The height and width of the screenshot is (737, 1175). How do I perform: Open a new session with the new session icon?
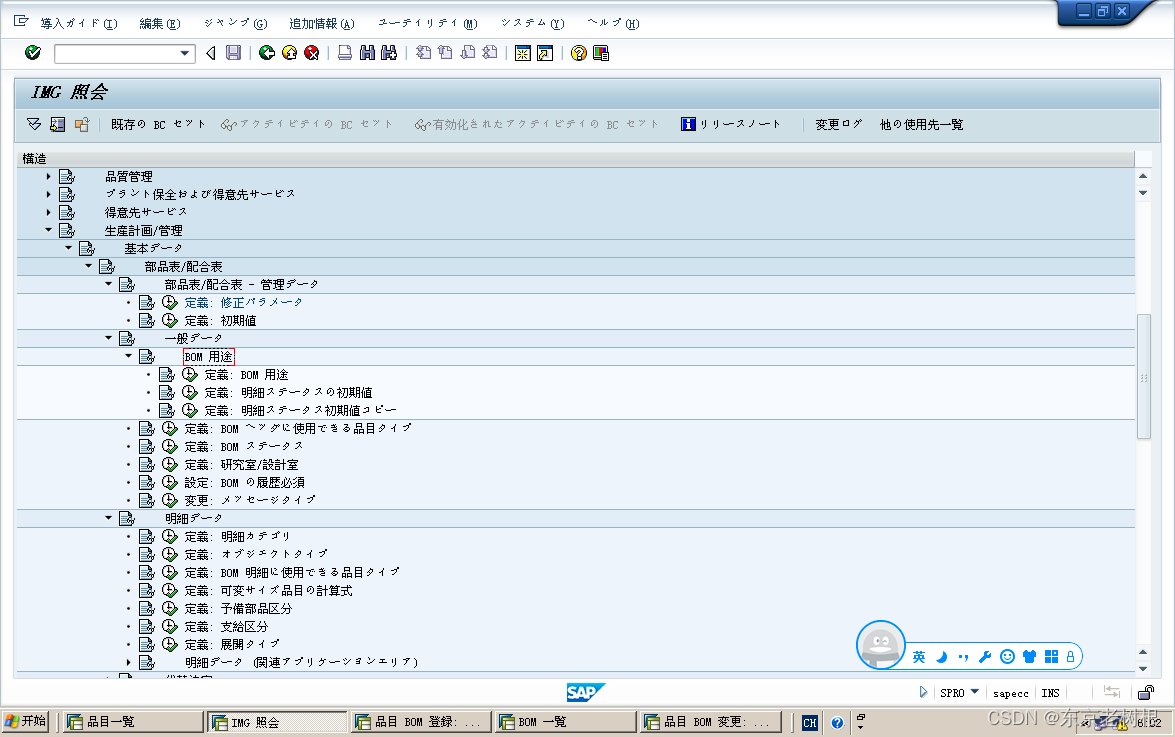(x=524, y=52)
